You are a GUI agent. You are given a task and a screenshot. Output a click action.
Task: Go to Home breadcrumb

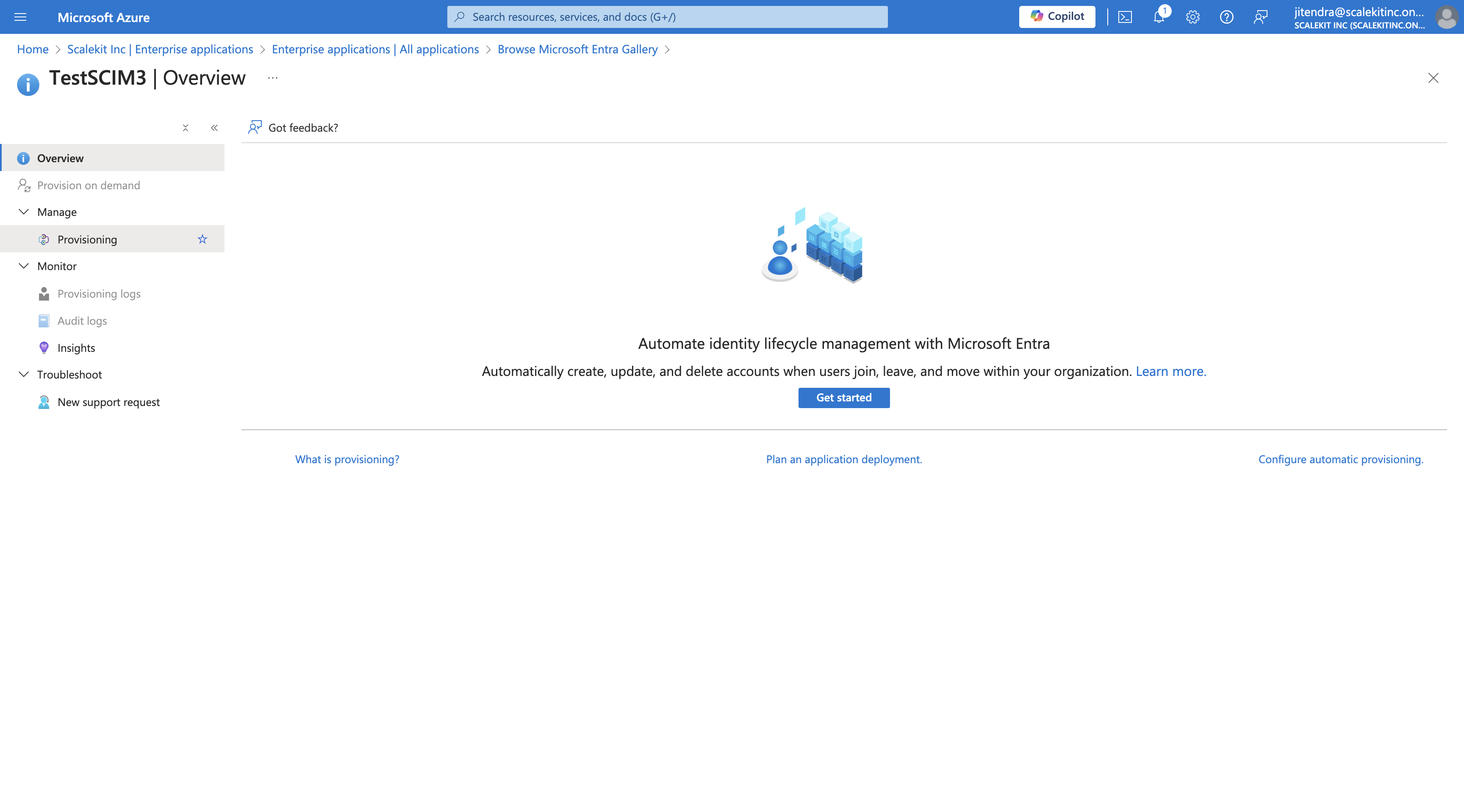33,50
